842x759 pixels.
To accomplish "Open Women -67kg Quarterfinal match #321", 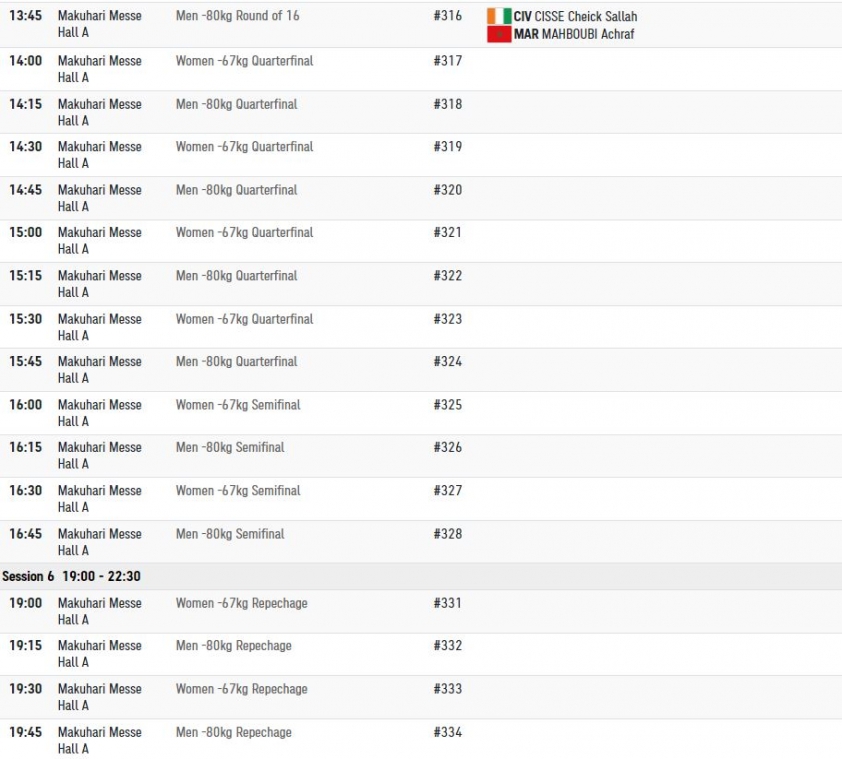I will click(244, 232).
